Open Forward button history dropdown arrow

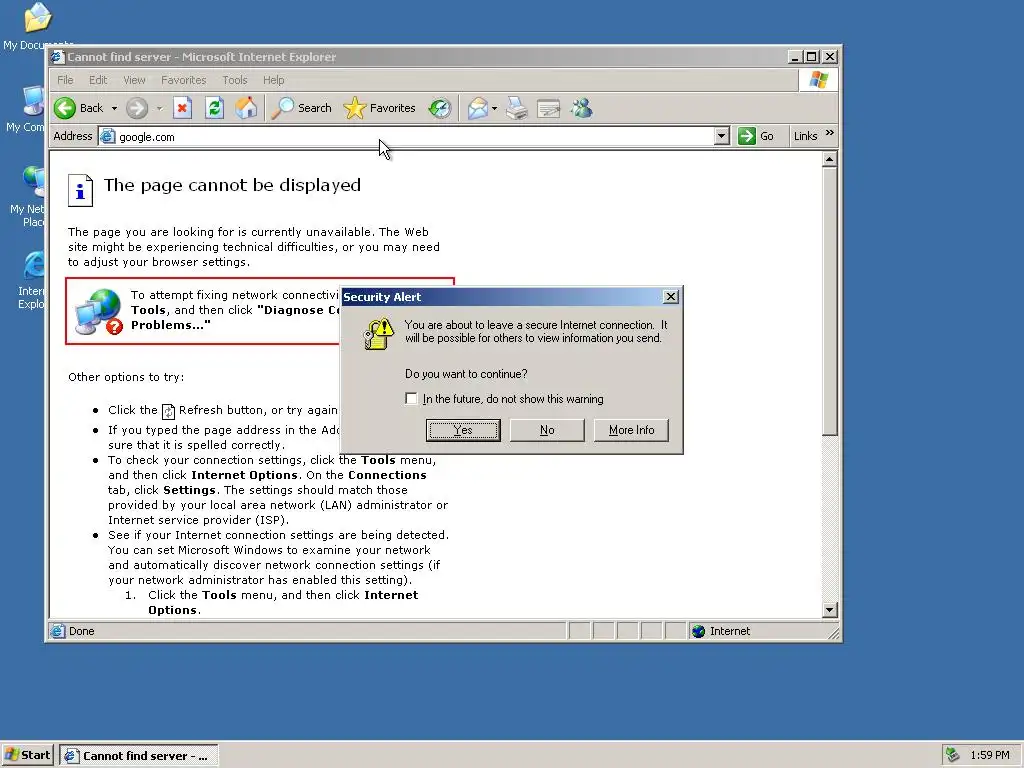(159, 108)
